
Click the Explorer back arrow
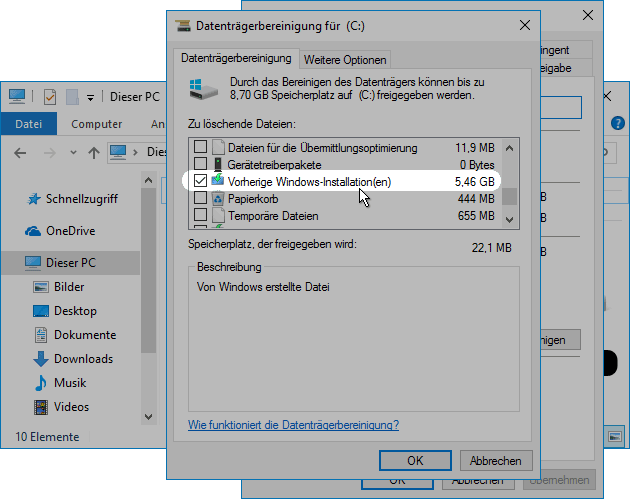(20, 153)
